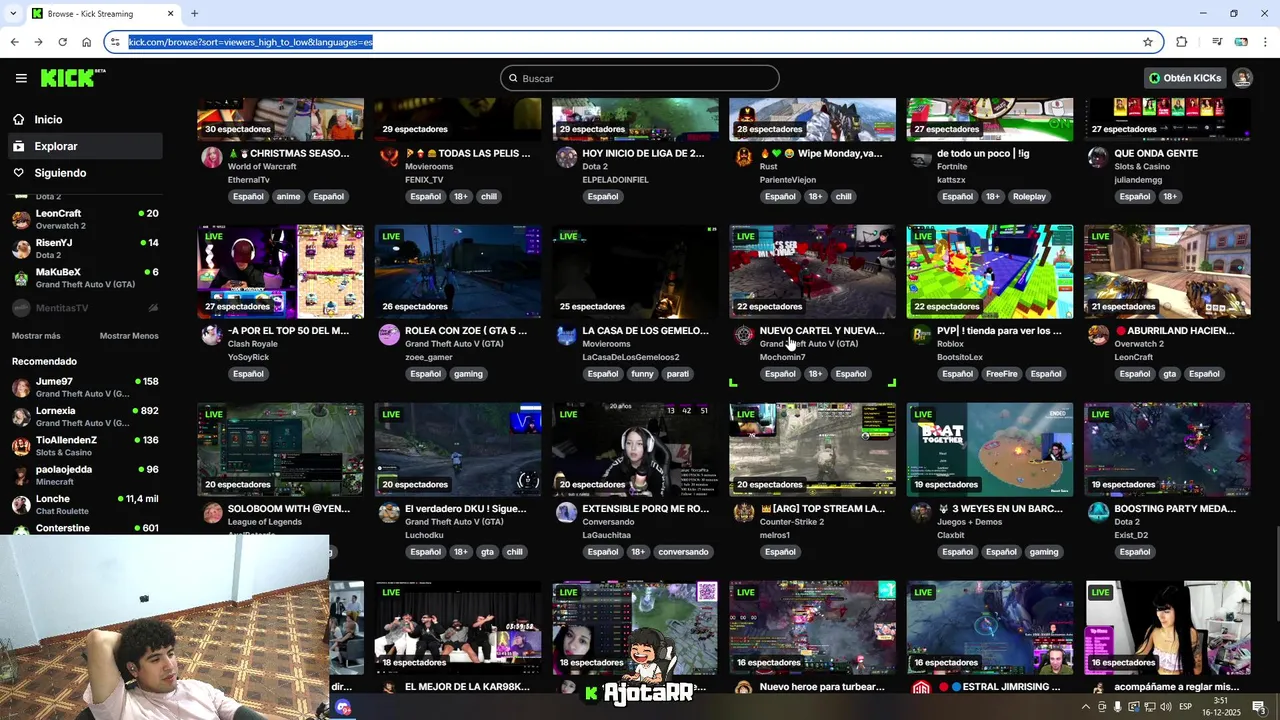Click the World of Warcraft category link
Viewport: 1280px width, 720px height.
coord(262,166)
